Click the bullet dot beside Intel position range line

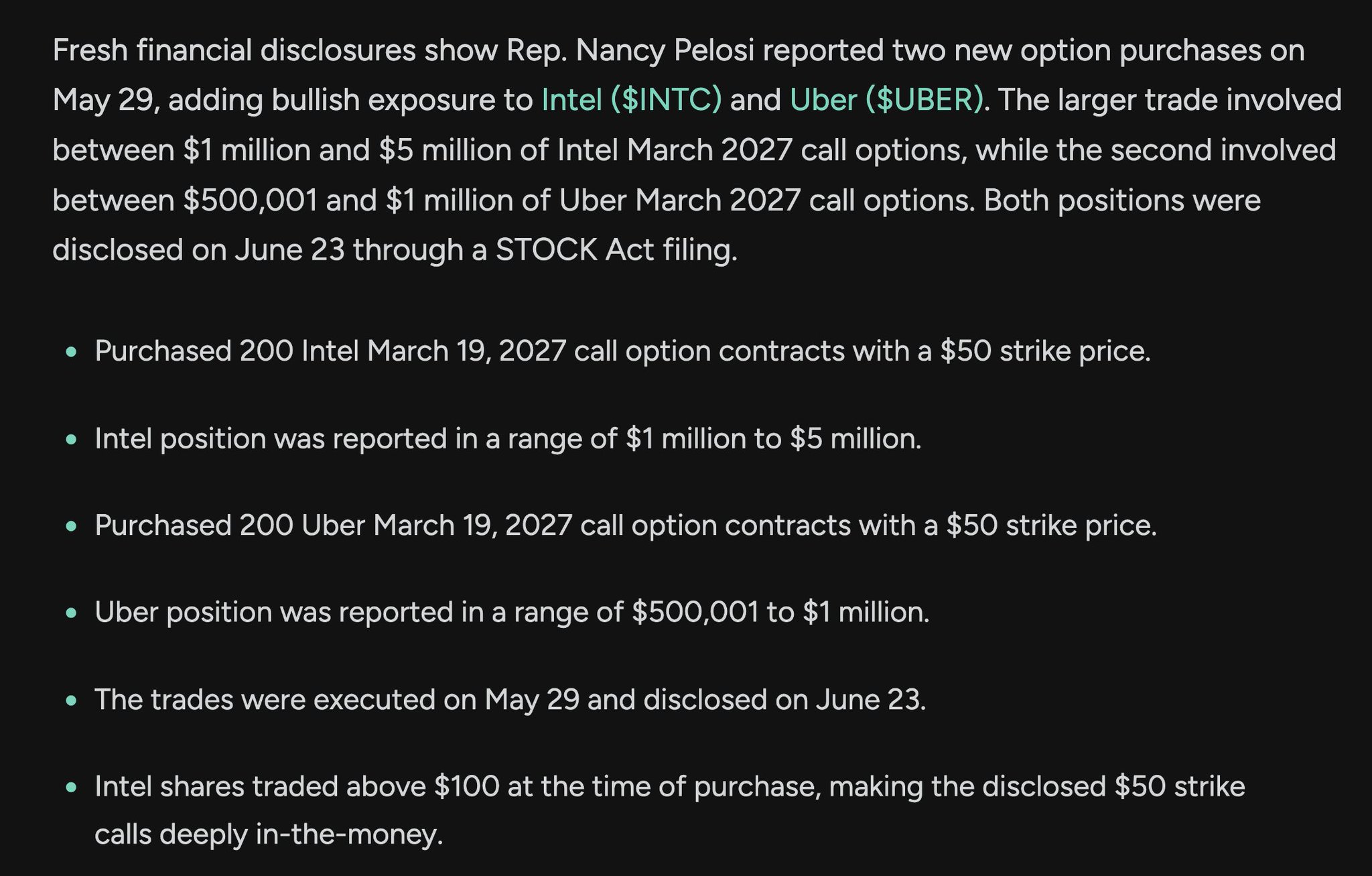point(72,440)
